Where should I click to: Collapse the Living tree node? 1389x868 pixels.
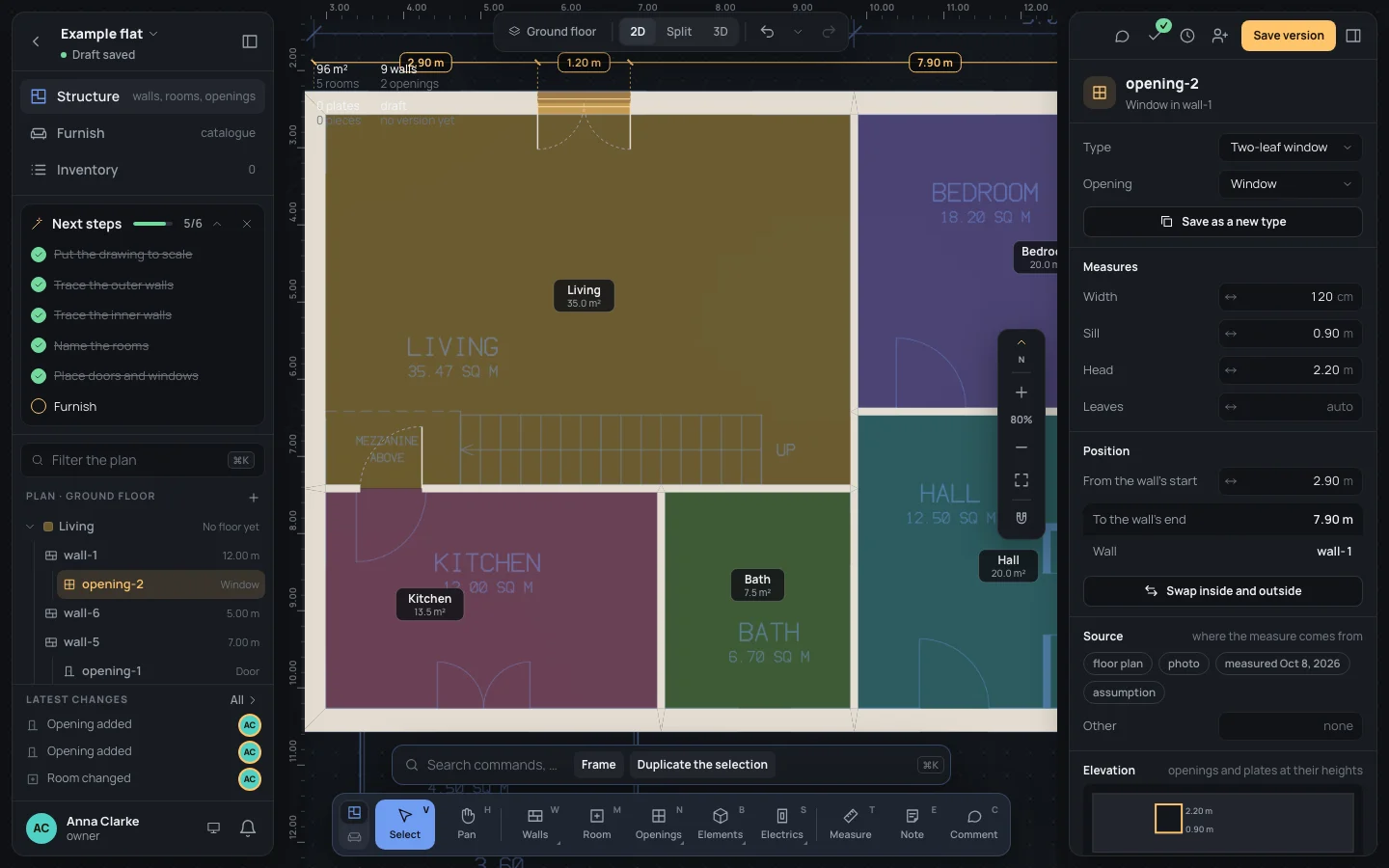tap(30, 527)
